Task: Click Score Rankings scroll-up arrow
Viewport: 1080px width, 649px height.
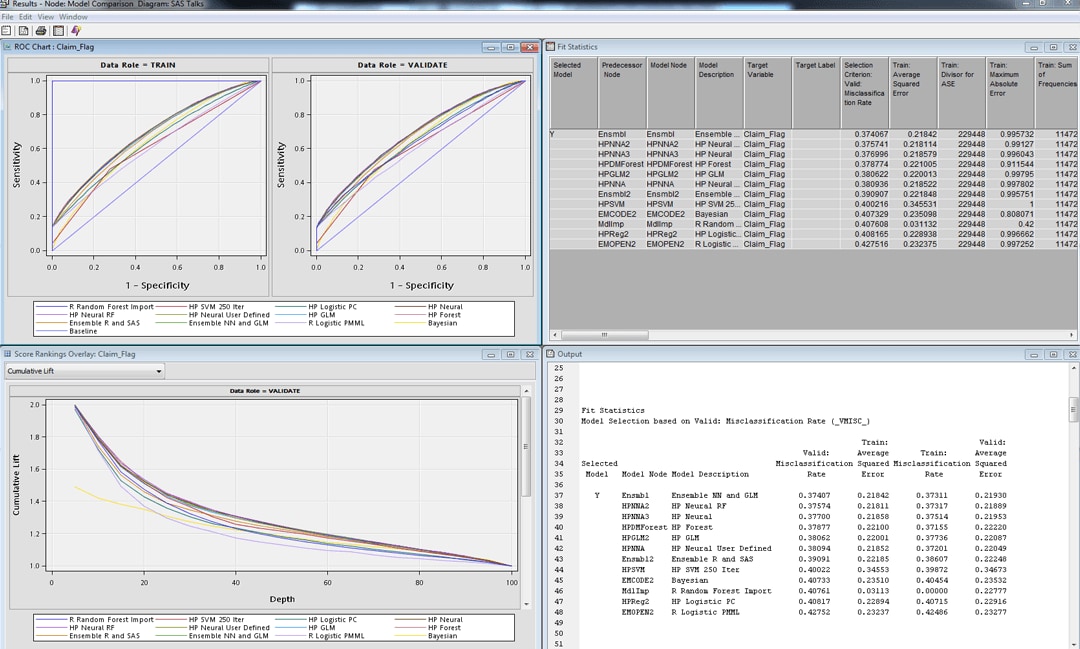Action: [527, 391]
